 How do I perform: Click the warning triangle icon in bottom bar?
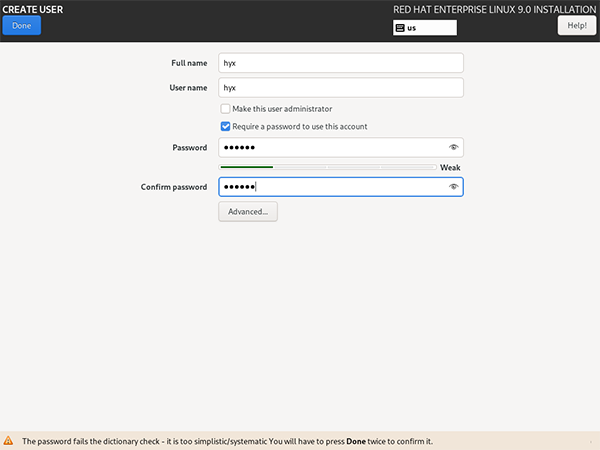[x=8, y=441]
